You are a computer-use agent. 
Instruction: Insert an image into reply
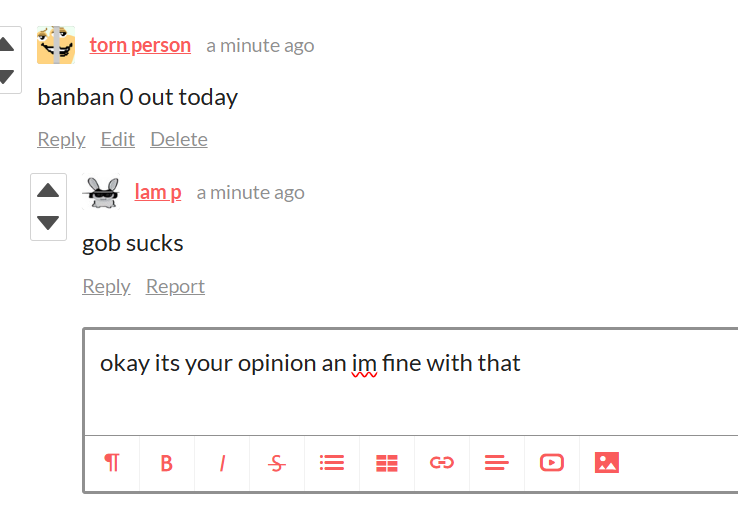tap(607, 462)
